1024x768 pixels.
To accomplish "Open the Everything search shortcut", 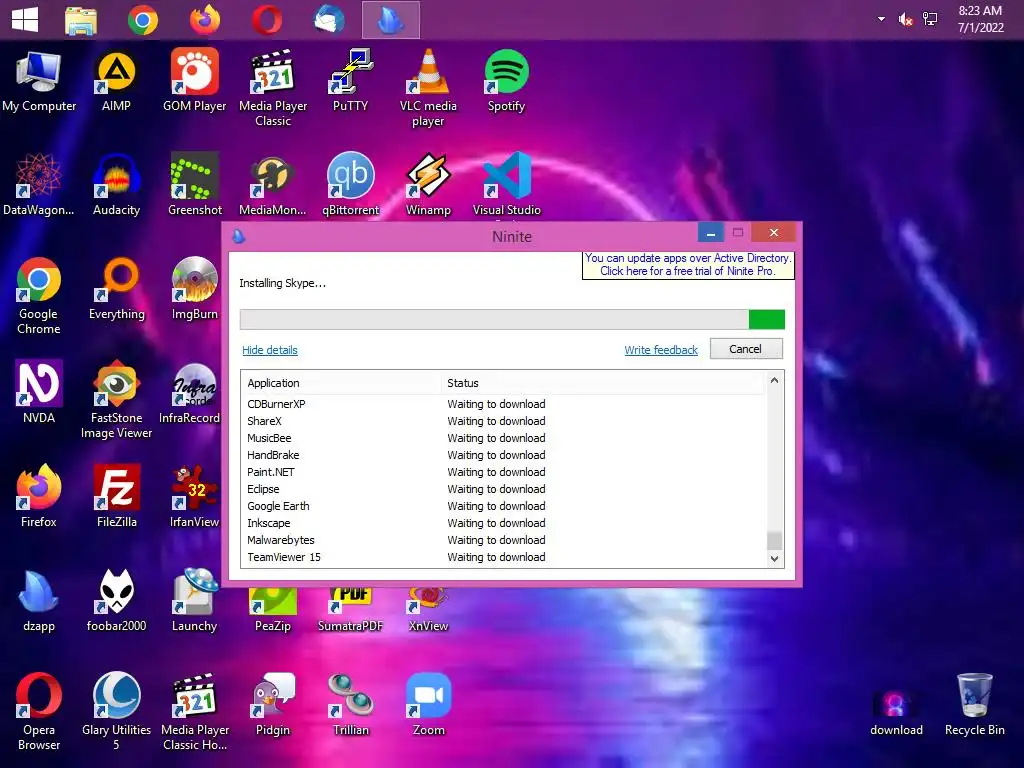I will (116, 289).
